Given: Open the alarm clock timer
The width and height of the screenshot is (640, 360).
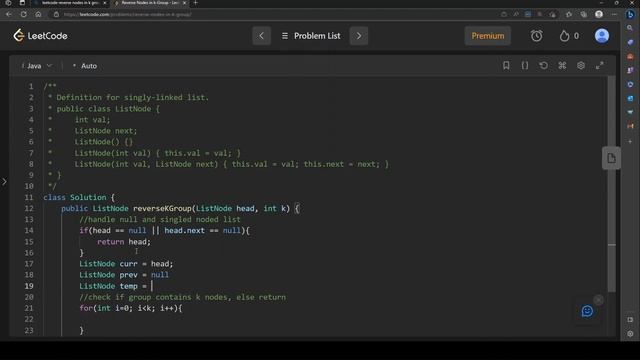Looking at the screenshot, I should tap(536, 36).
